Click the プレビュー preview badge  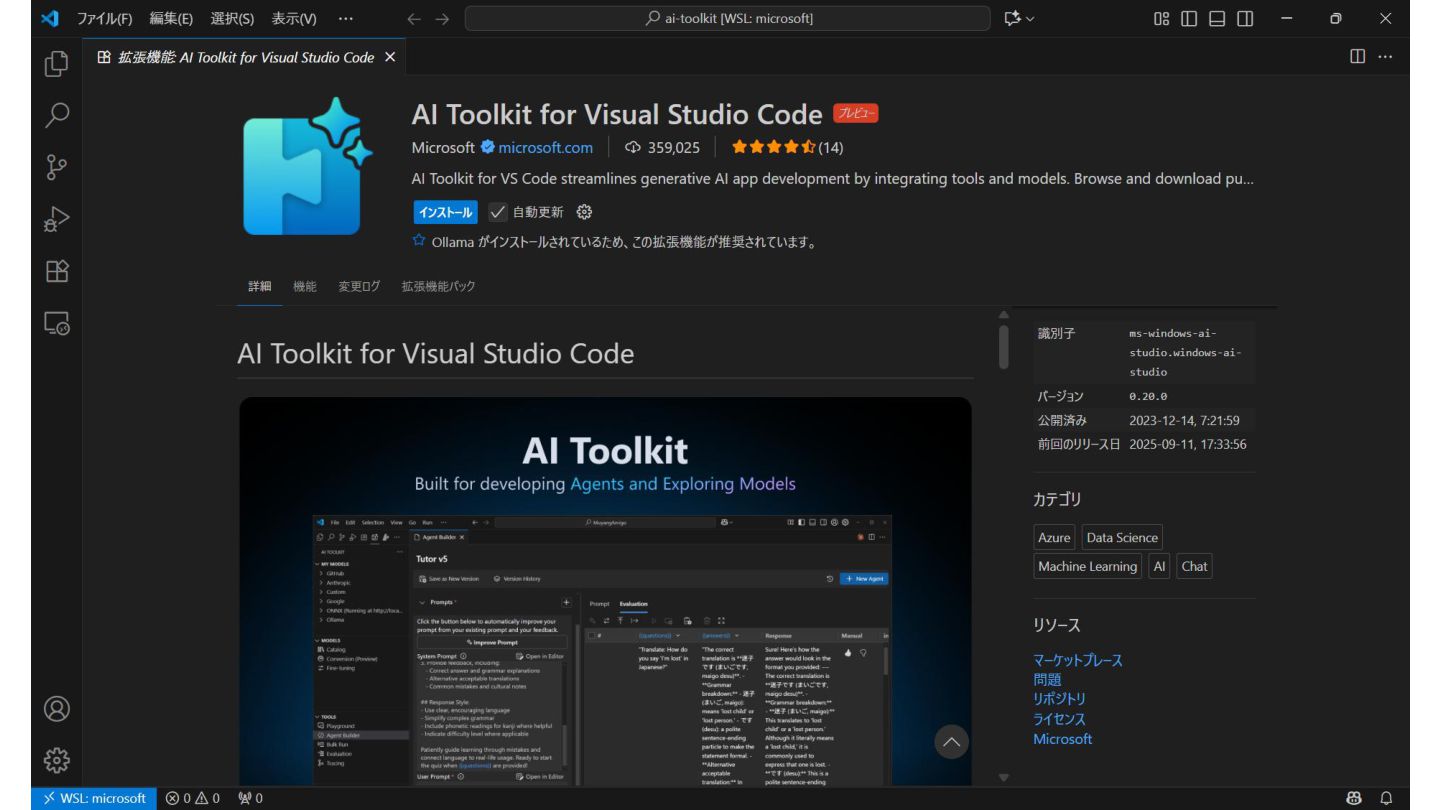point(856,114)
